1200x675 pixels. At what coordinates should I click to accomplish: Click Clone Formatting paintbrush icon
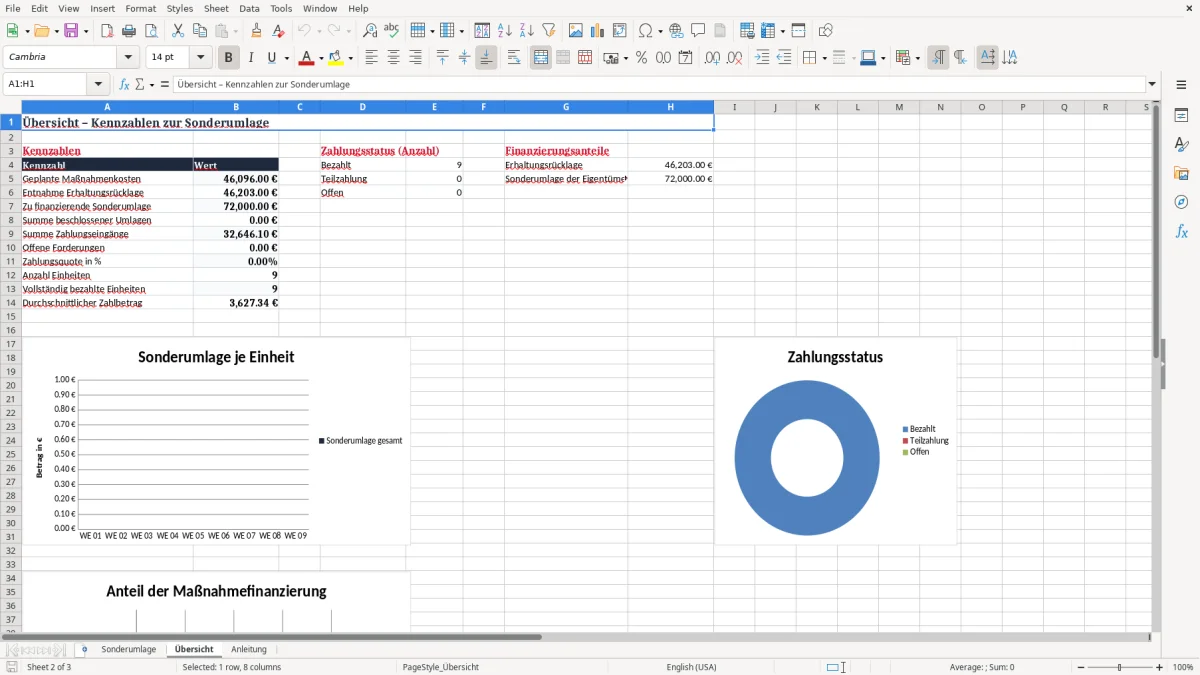coord(257,31)
